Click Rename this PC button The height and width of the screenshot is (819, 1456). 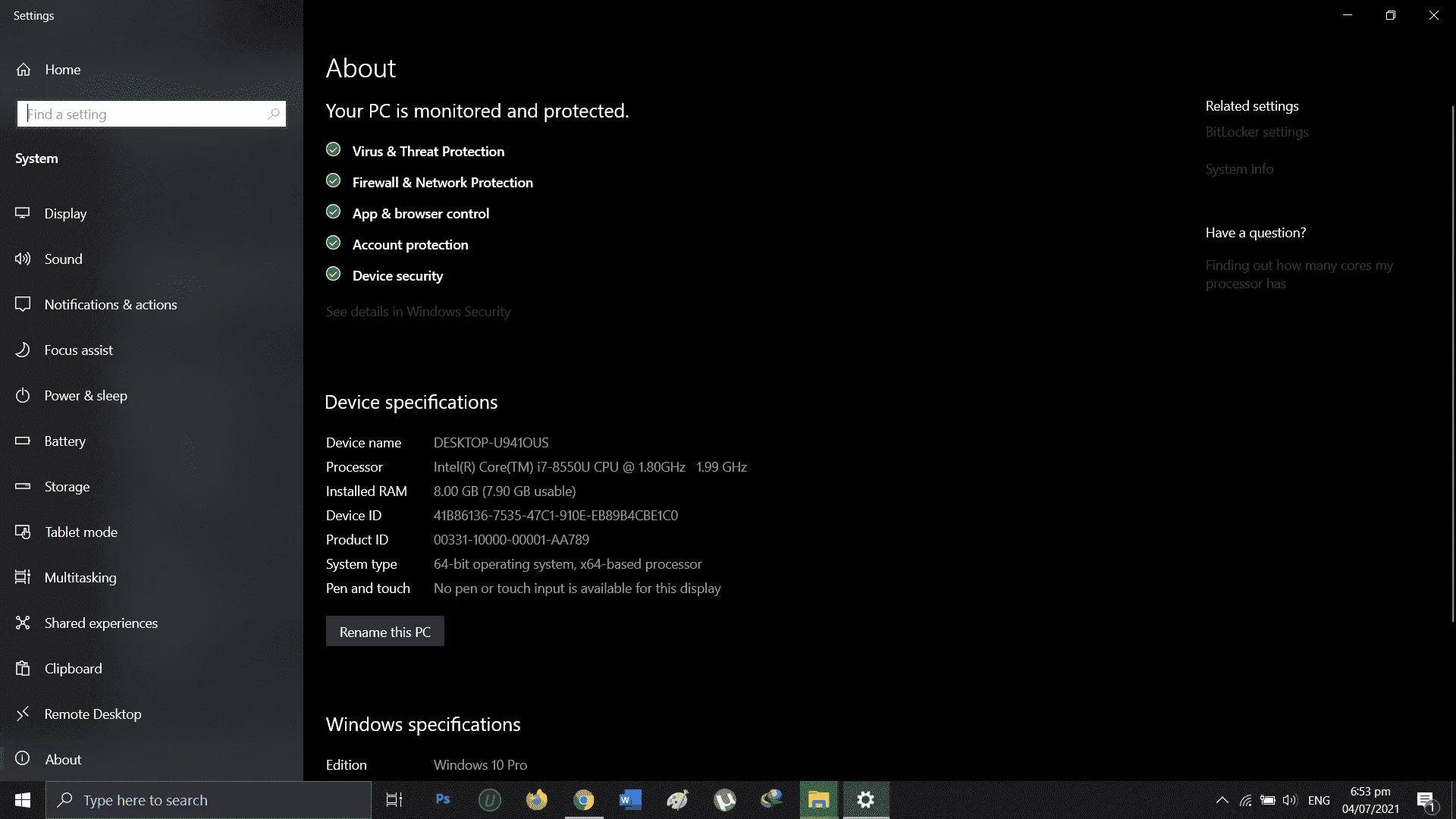tap(385, 632)
